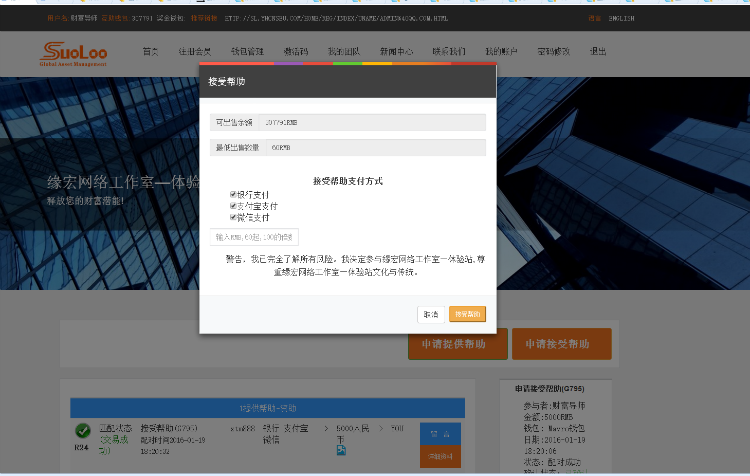Click the 申请提供帮助 button
The width and height of the screenshot is (750, 476).
[x=458, y=344]
